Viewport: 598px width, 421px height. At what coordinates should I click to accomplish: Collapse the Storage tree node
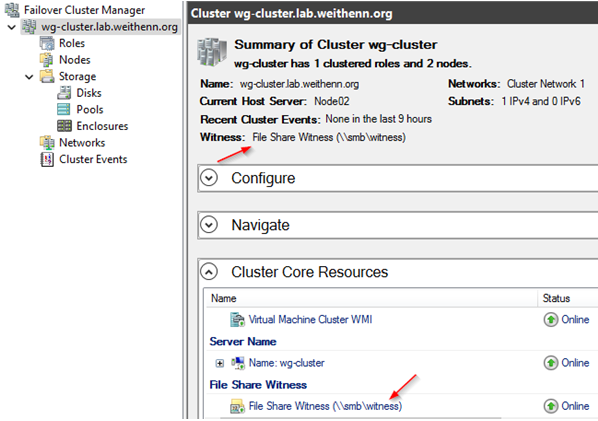click(x=29, y=77)
